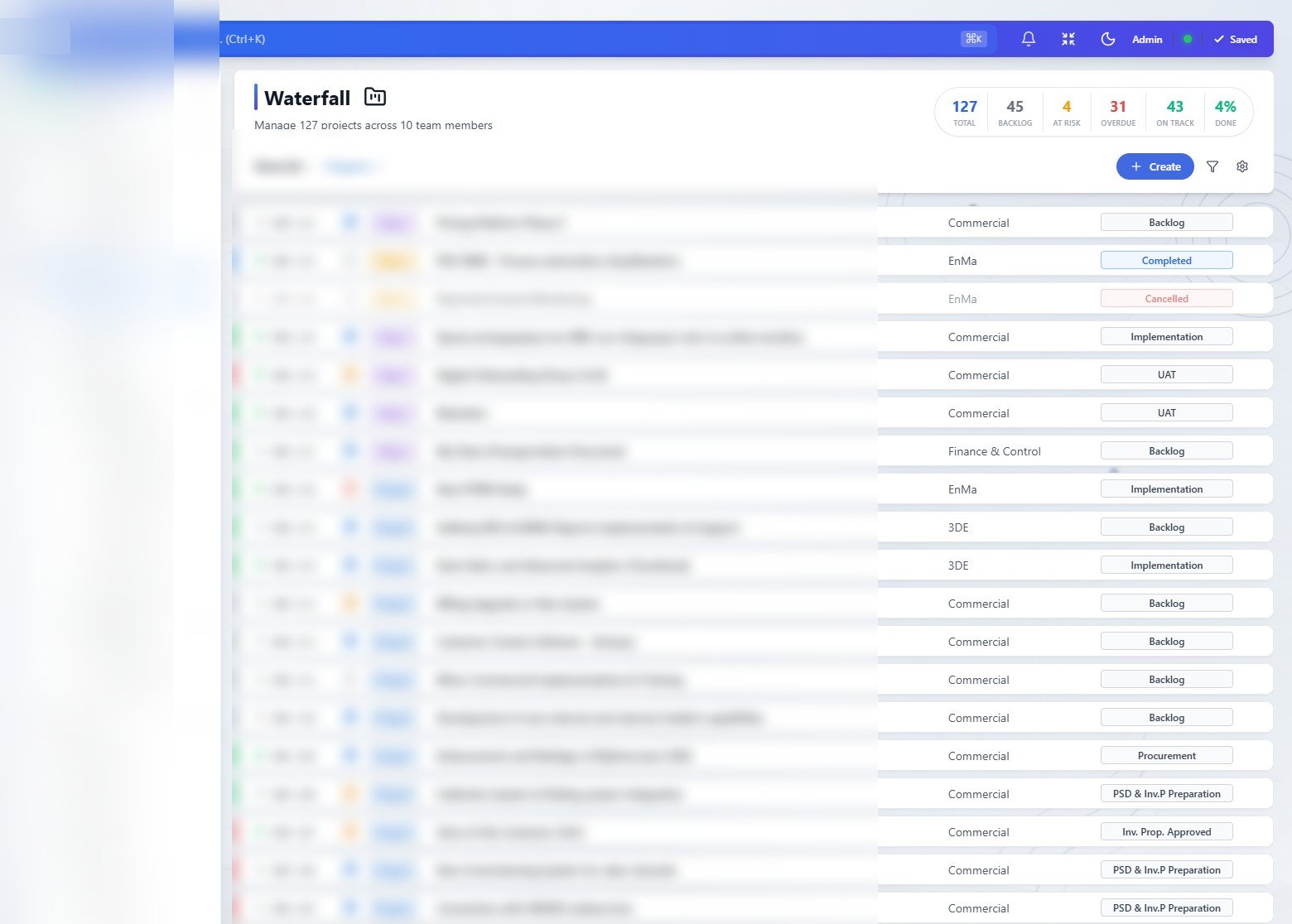
Task: Open command palette via the ⌘K badge
Action: pos(974,38)
